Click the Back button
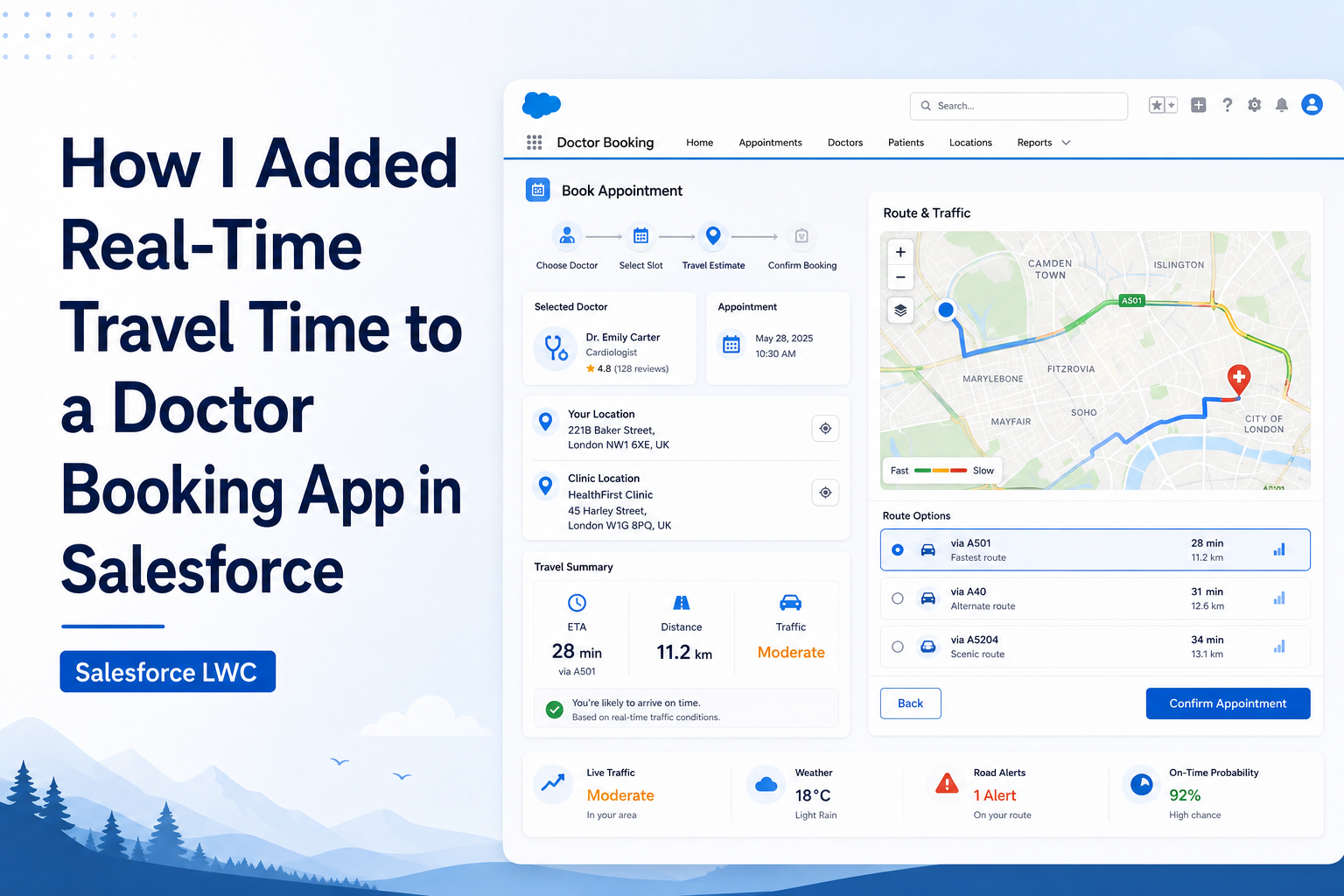Viewport: 1344px width, 896px height. 911,703
